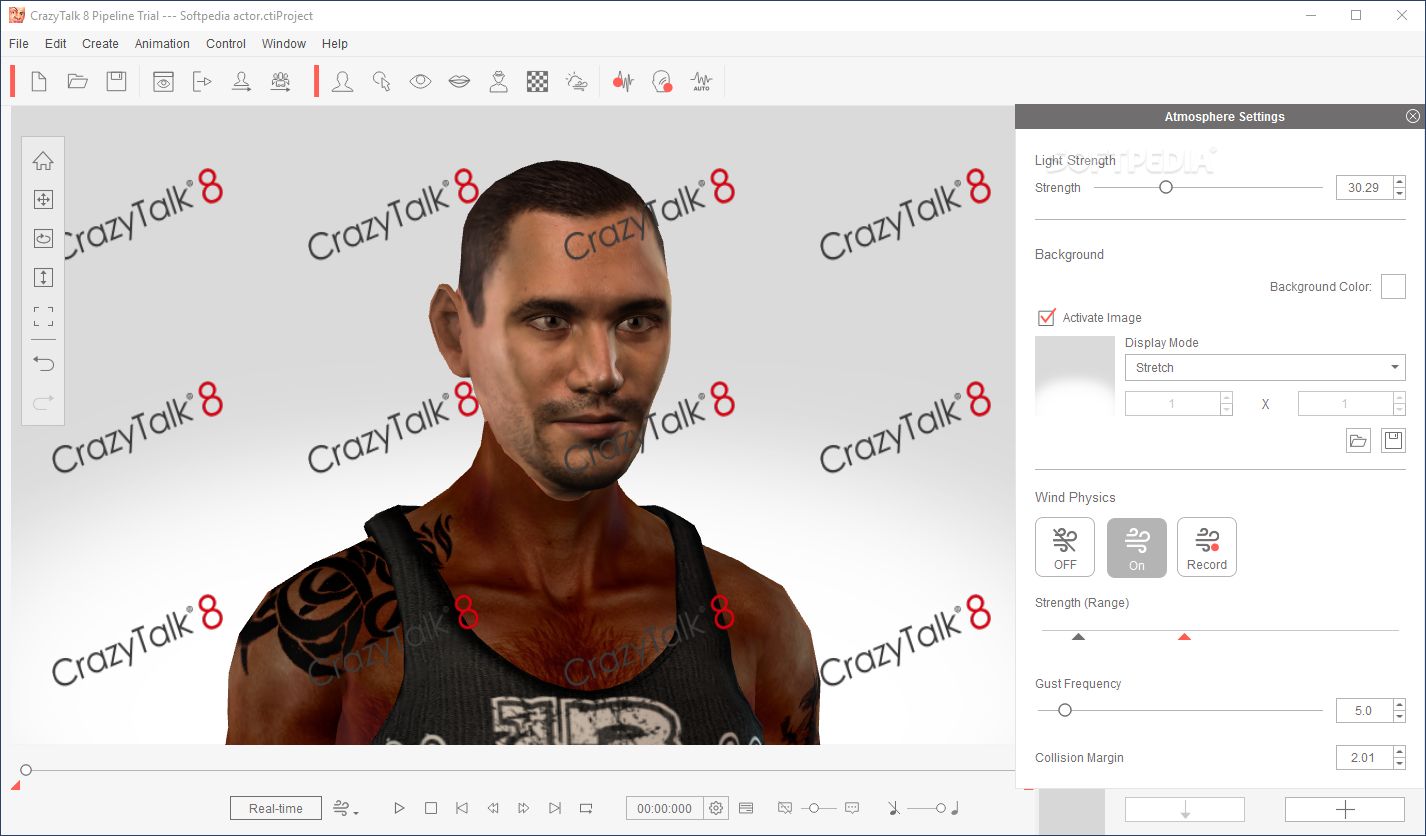Click the Real-time button
This screenshot has width=1426, height=836.
pyautogui.click(x=276, y=808)
